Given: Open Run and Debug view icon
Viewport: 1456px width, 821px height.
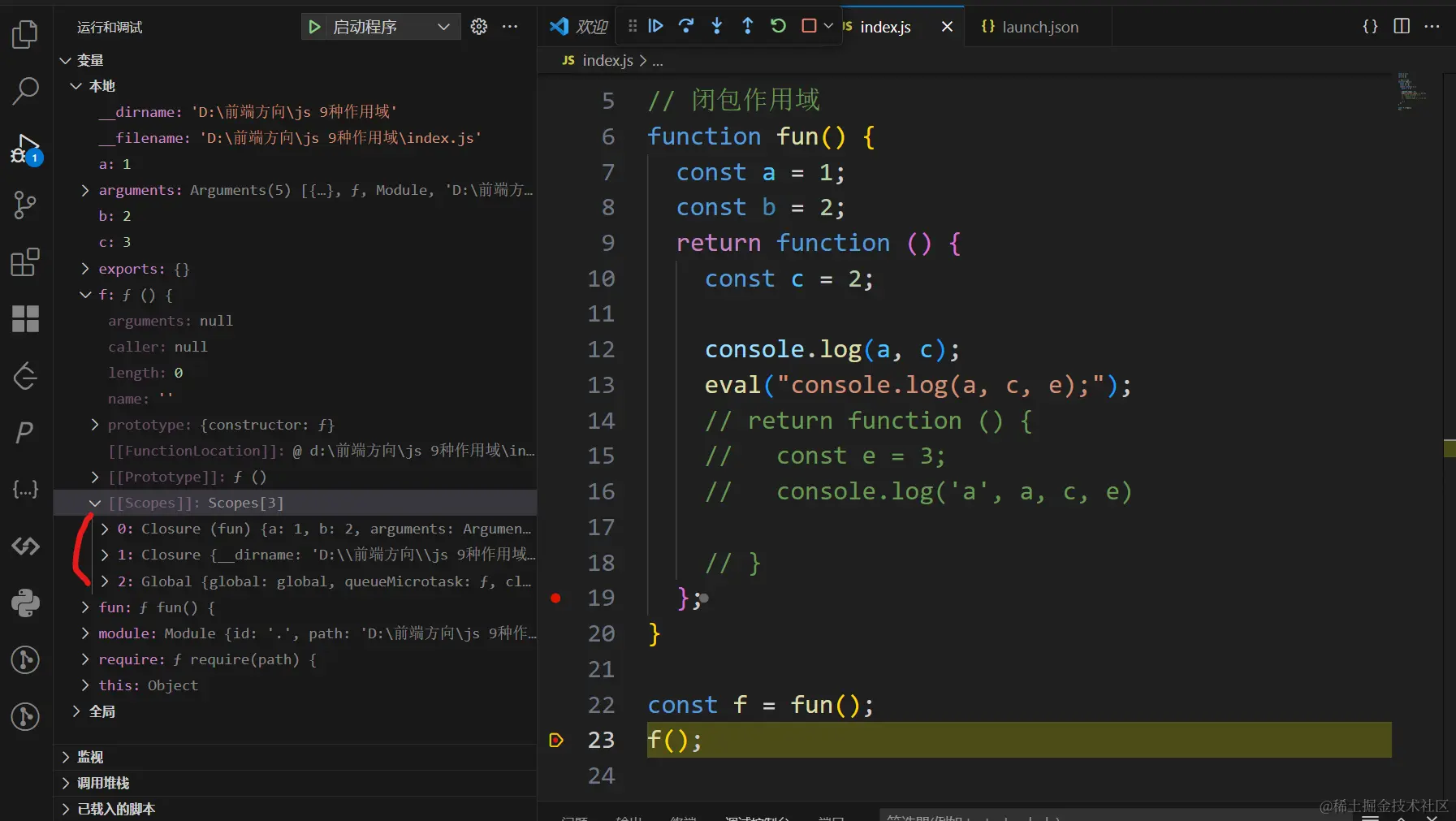Looking at the screenshot, I should [x=25, y=149].
